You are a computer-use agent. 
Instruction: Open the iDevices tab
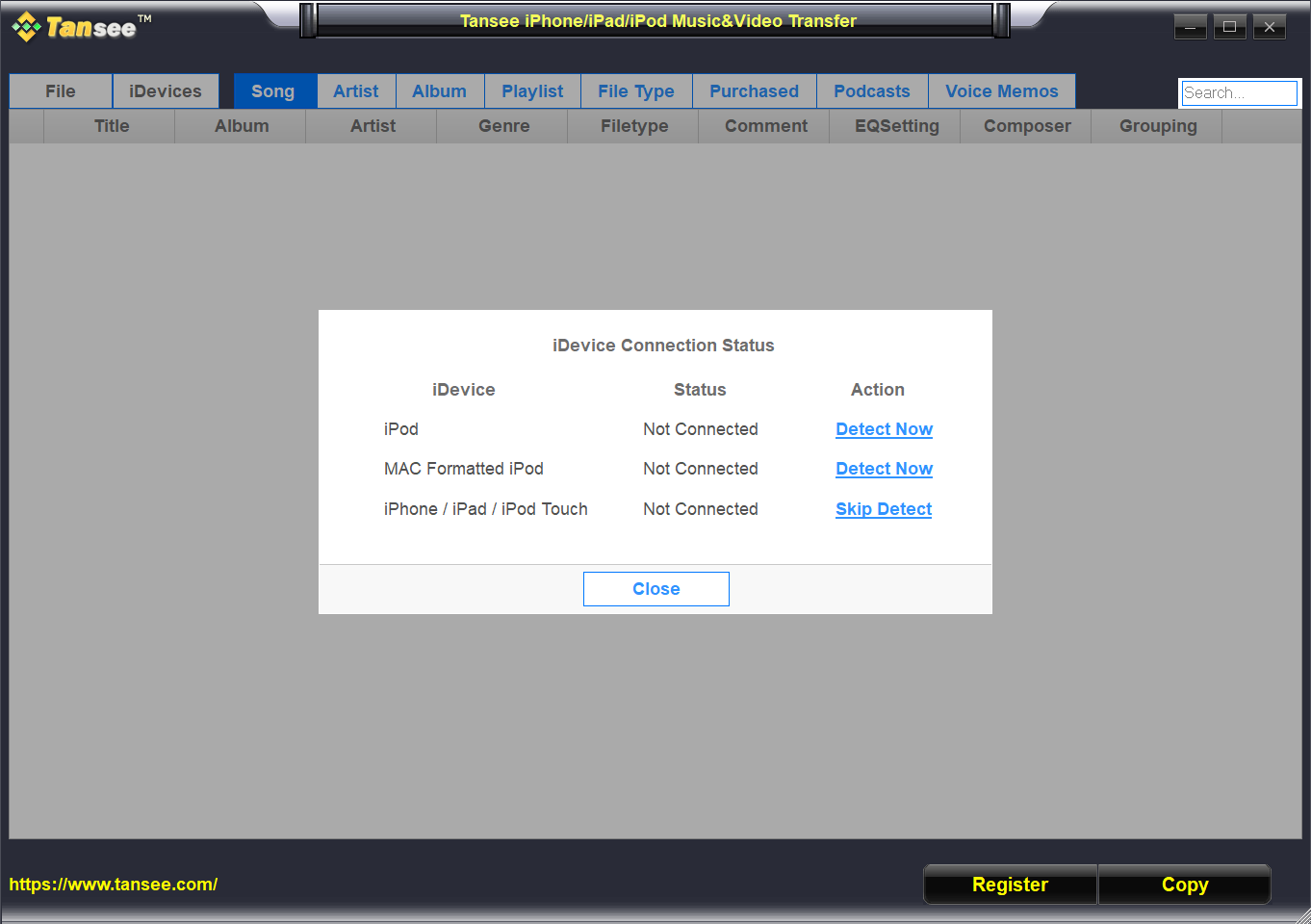166,91
